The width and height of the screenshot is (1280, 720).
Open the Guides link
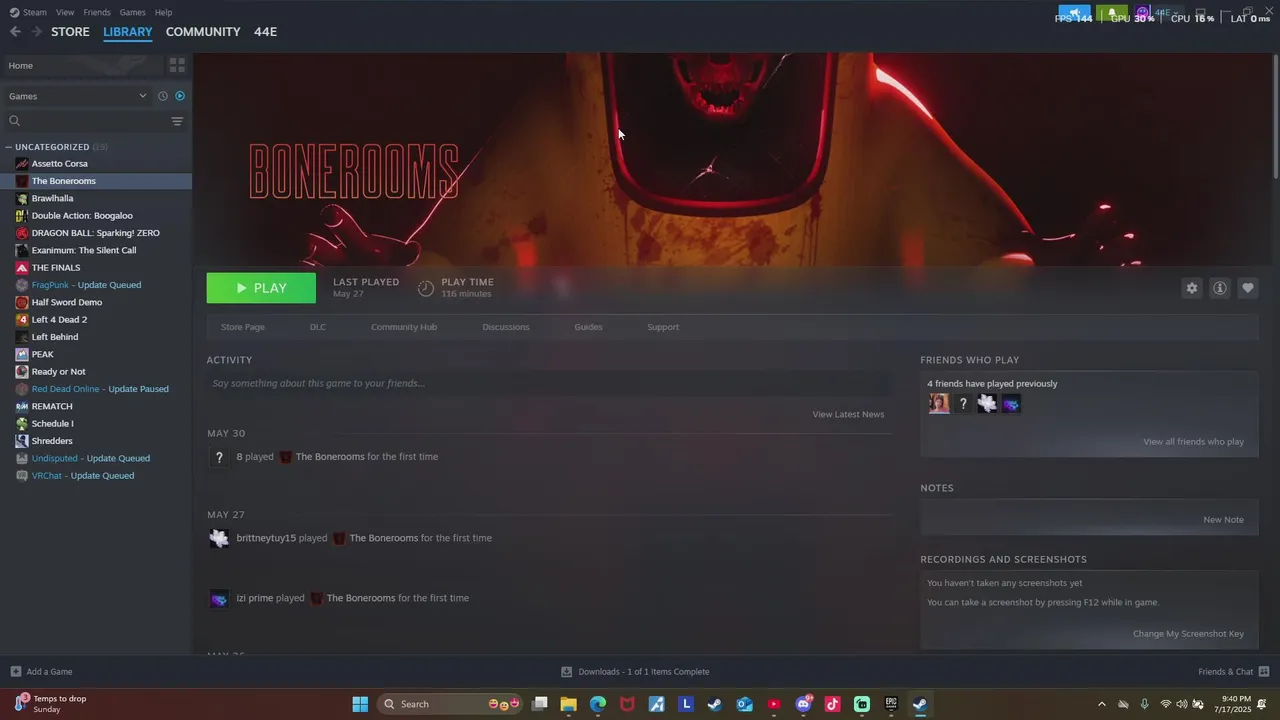(588, 327)
